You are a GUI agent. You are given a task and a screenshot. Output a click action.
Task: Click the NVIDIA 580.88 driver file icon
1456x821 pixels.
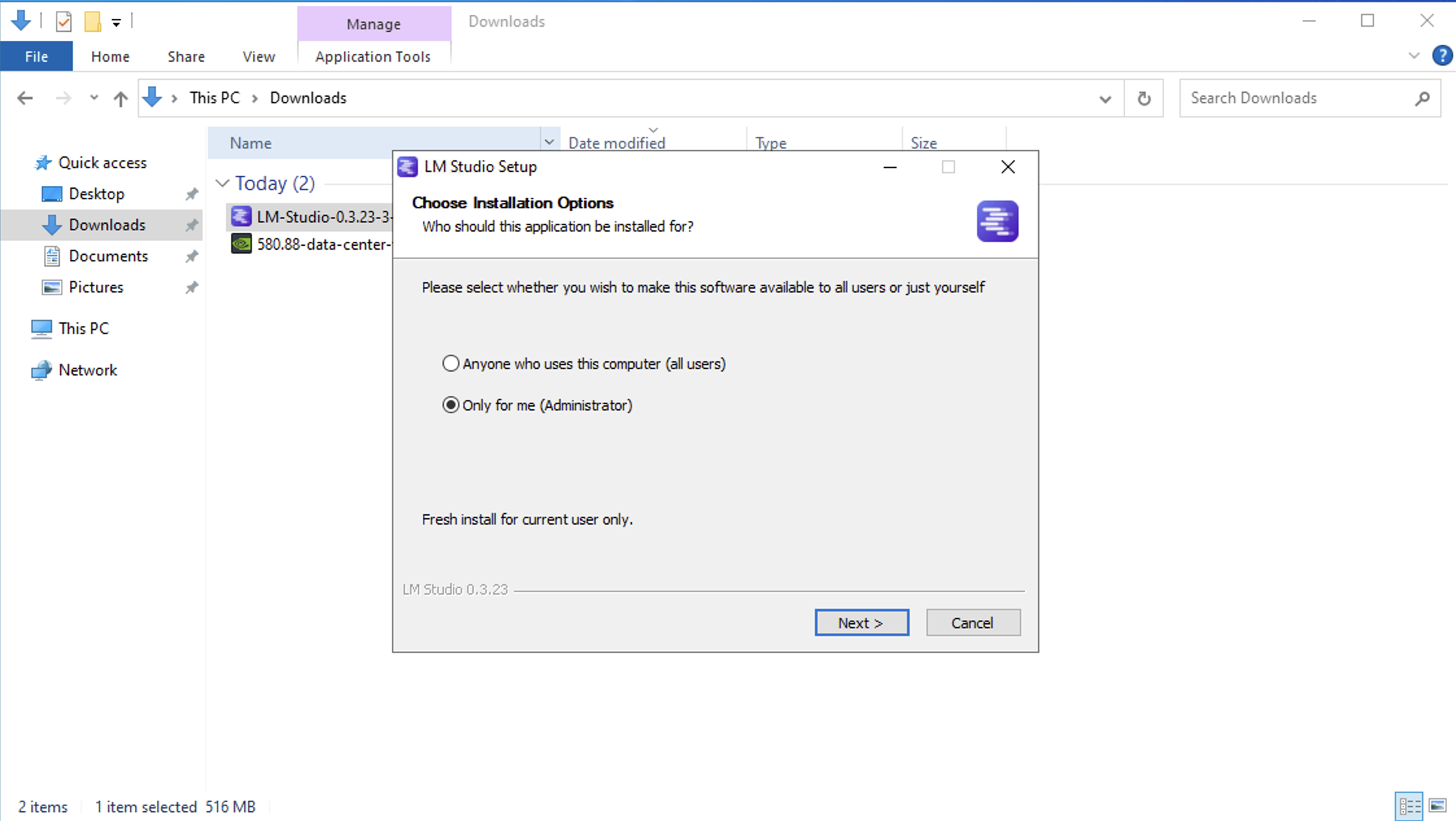[241, 244]
